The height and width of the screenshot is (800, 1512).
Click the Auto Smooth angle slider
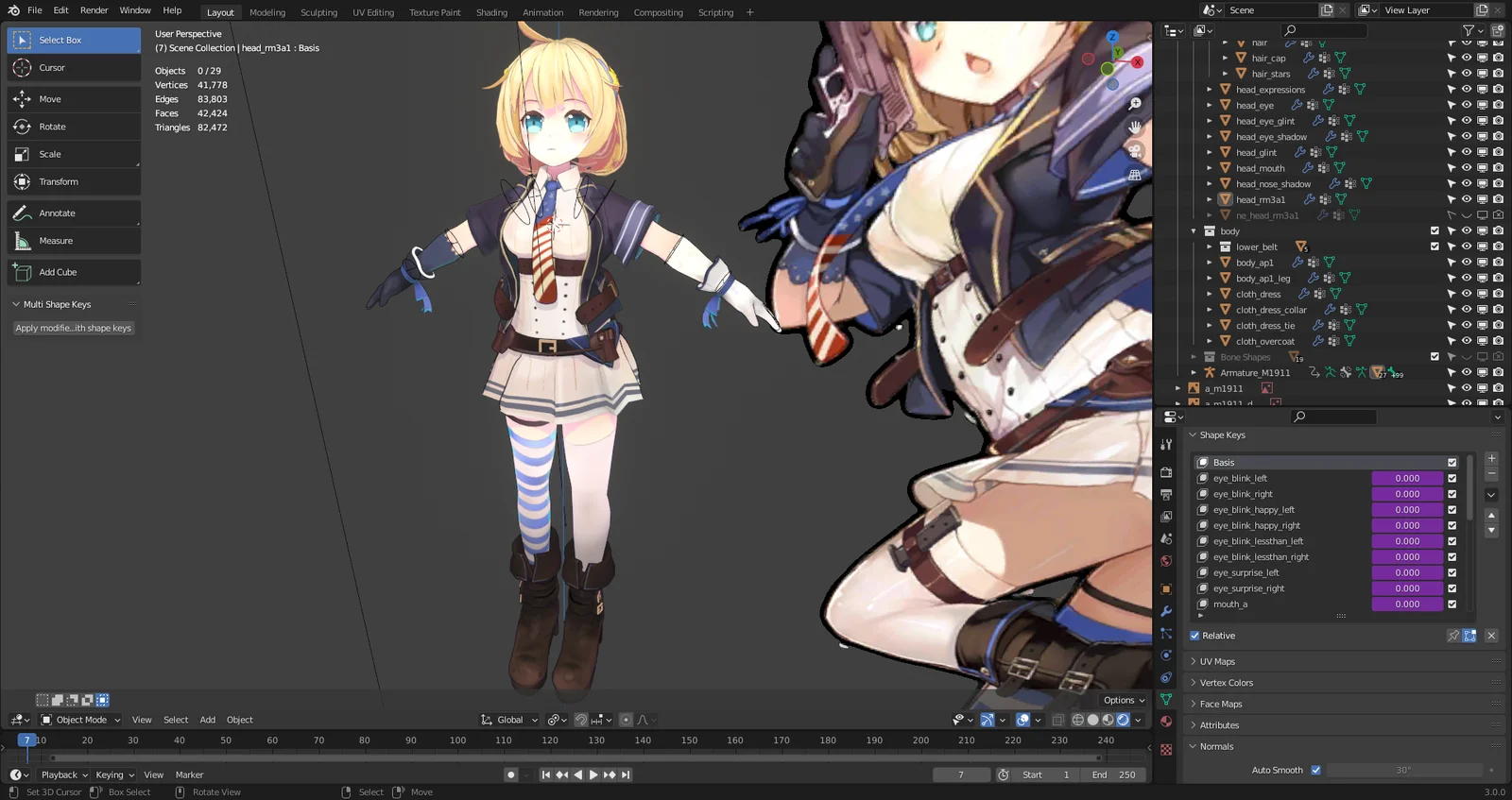(1403, 770)
